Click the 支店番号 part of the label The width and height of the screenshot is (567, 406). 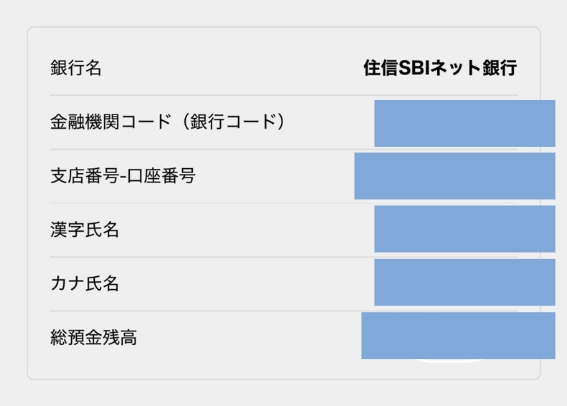pyautogui.click(x=85, y=176)
